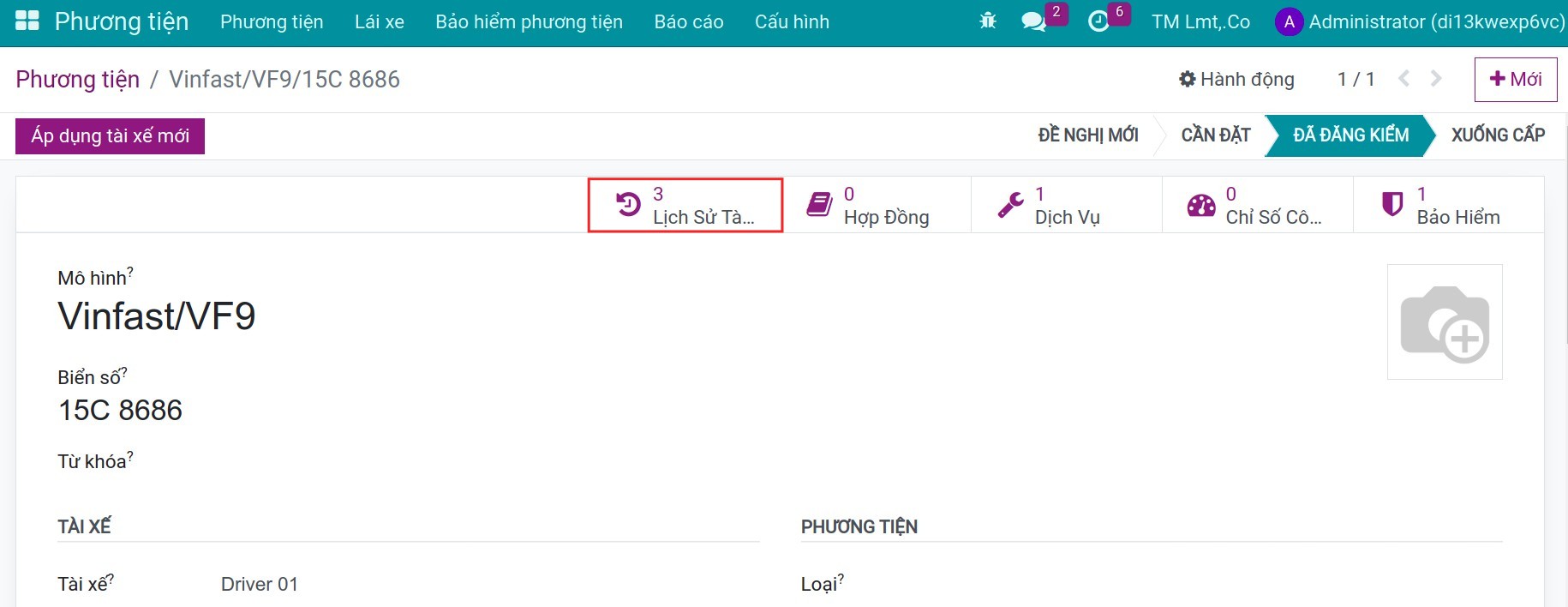Click the Mô hình field label
Screen dimensions: 1568x607
tap(95, 277)
